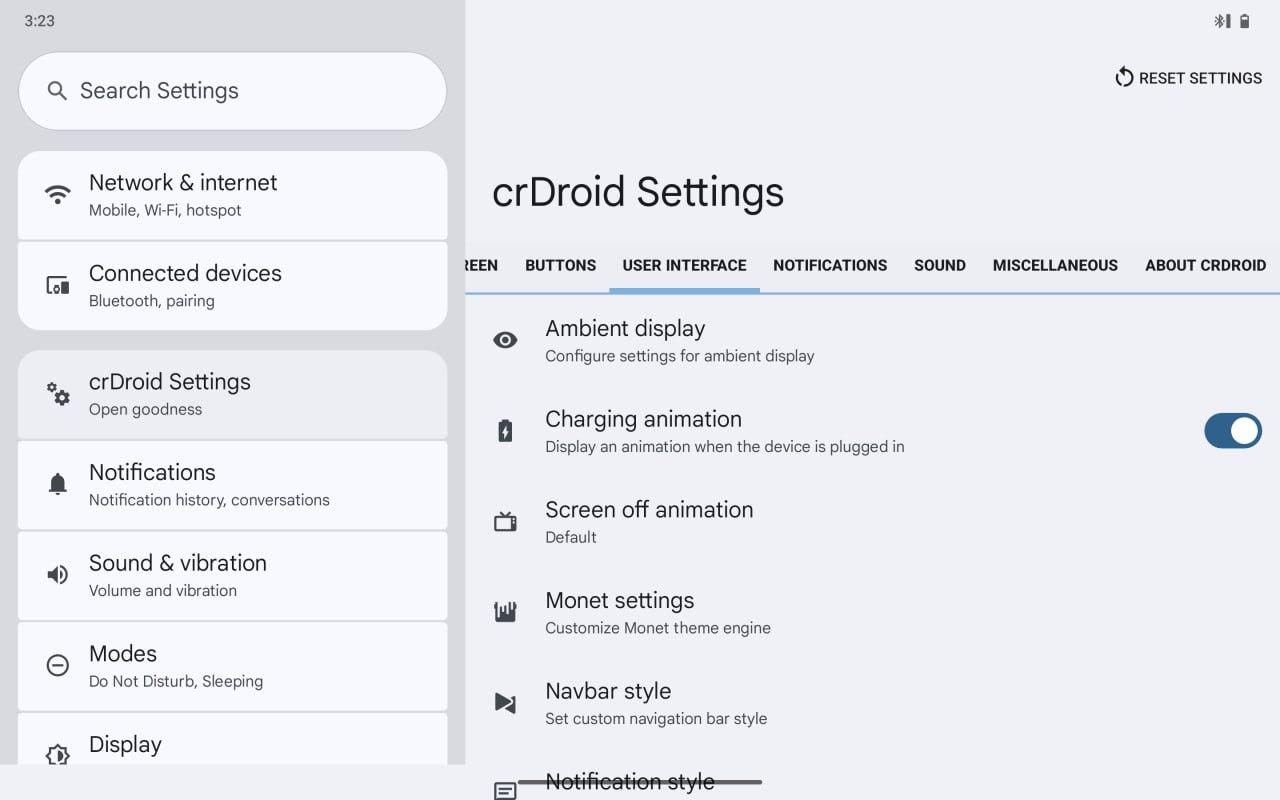Screen dimensions: 1280x800
Task: Click the 'Do Not Disturb, Sleeping' subtitle
Action: coord(176,682)
